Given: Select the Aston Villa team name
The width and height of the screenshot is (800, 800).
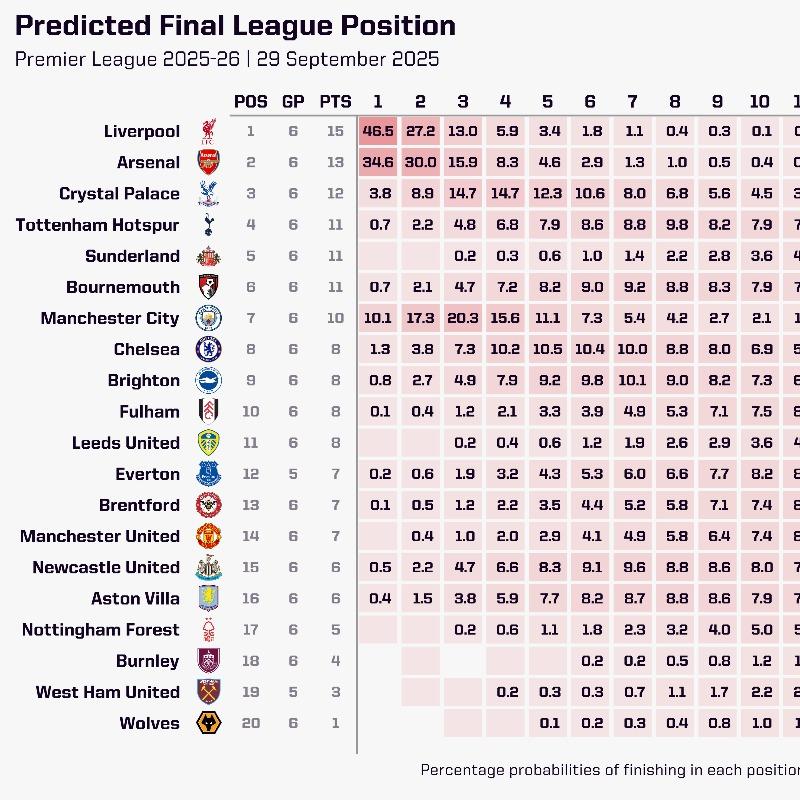Looking at the screenshot, I should tap(135, 598).
